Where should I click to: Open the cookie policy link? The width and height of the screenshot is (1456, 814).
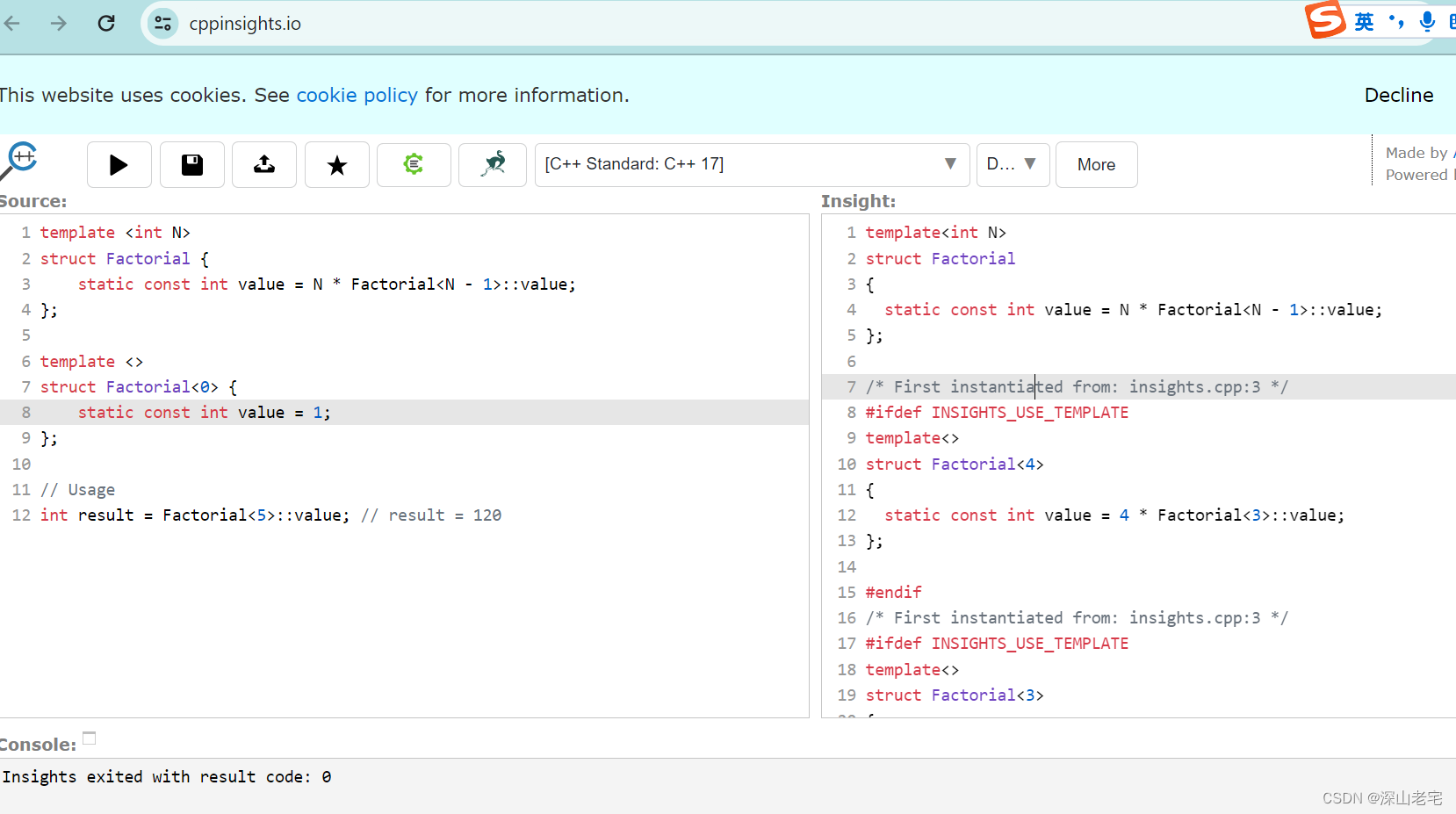pos(357,95)
